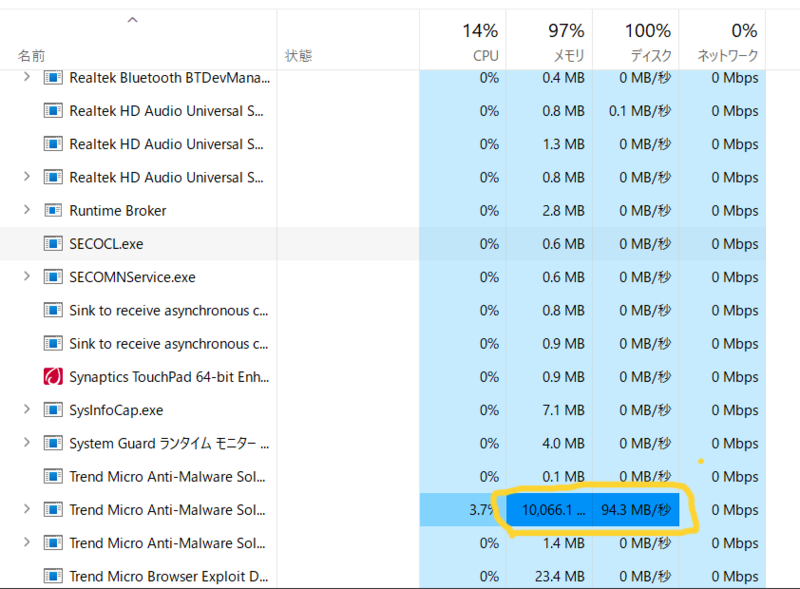This screenshot has height=589, width=800.
Task: Click icon of Realtek HD Audio row using 1.3 MB
Action: (x=53, y=144)
